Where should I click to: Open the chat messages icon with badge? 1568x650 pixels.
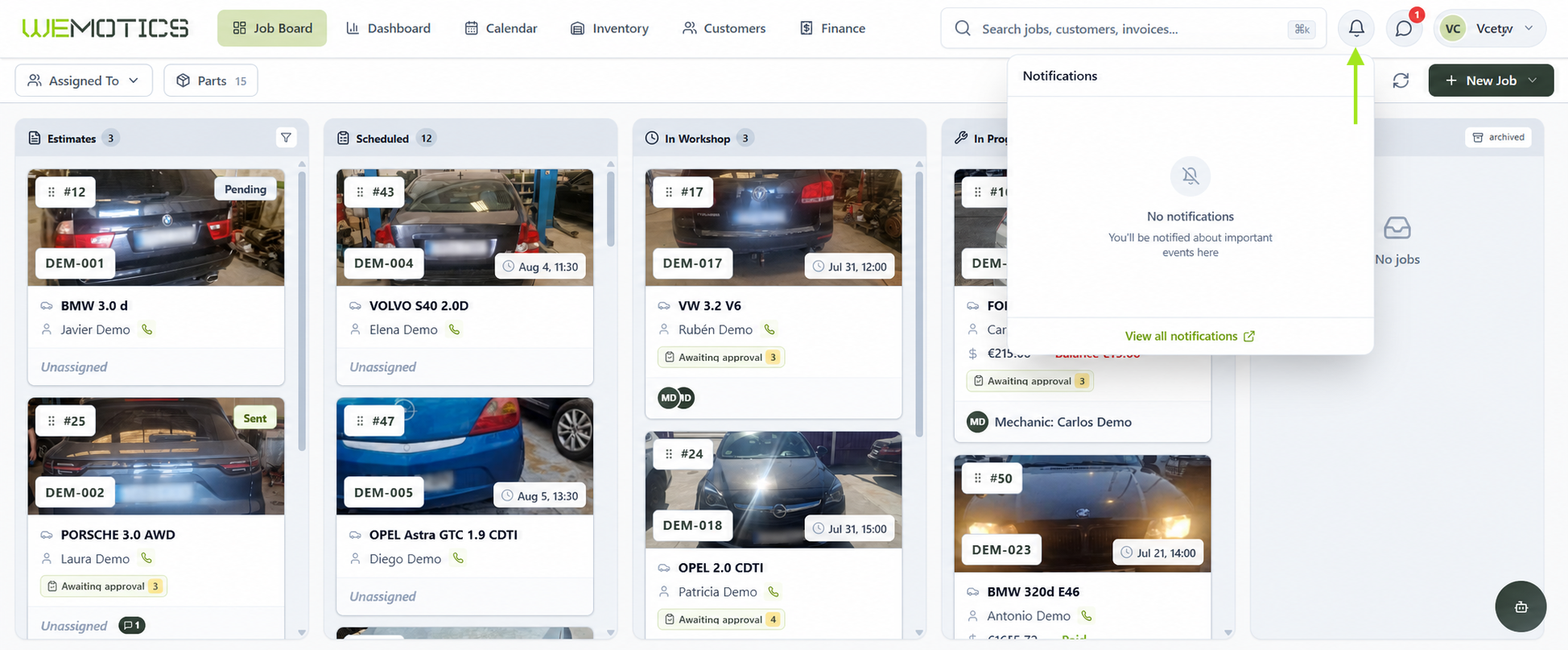coord(1404,28)
